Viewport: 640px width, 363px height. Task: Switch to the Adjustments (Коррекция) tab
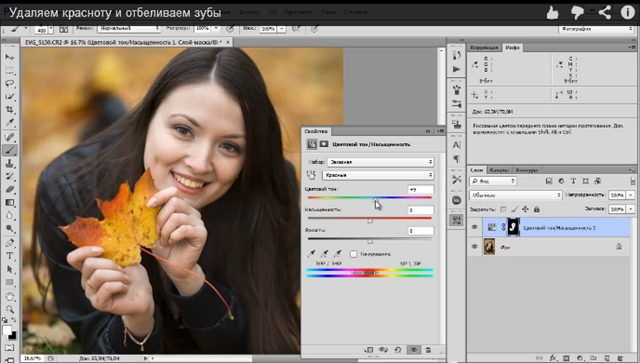[484, 48]
